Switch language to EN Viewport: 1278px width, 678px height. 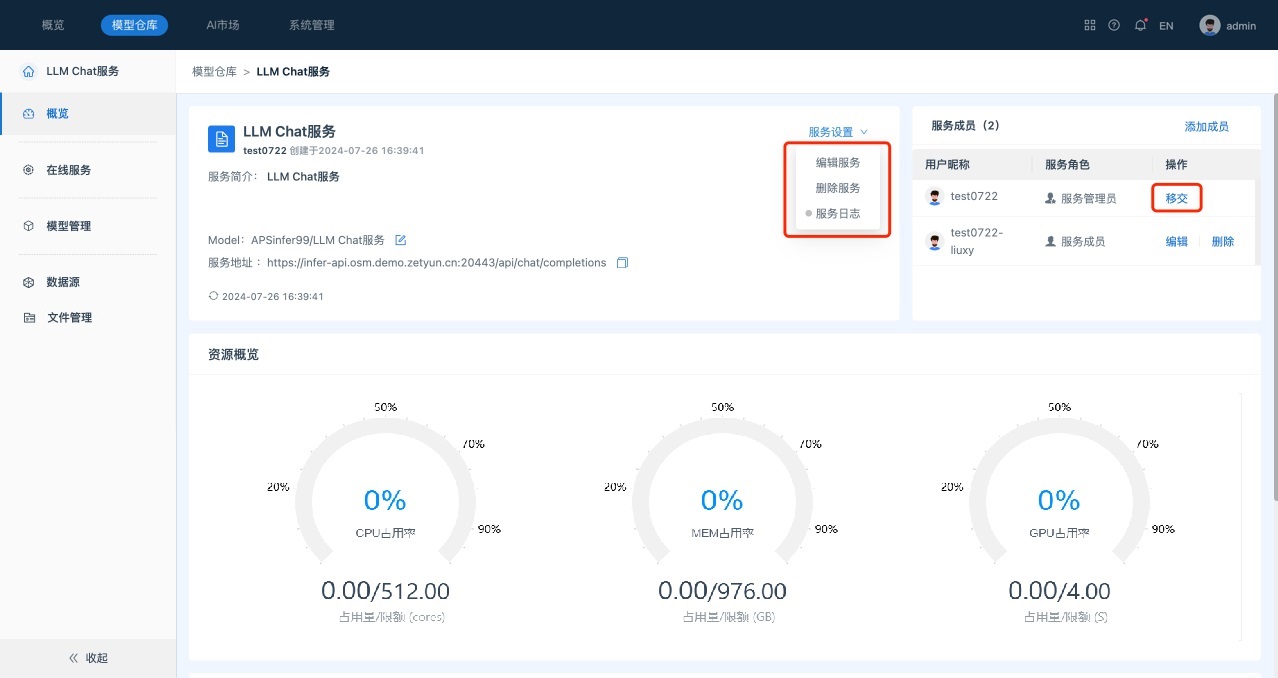1166,26
